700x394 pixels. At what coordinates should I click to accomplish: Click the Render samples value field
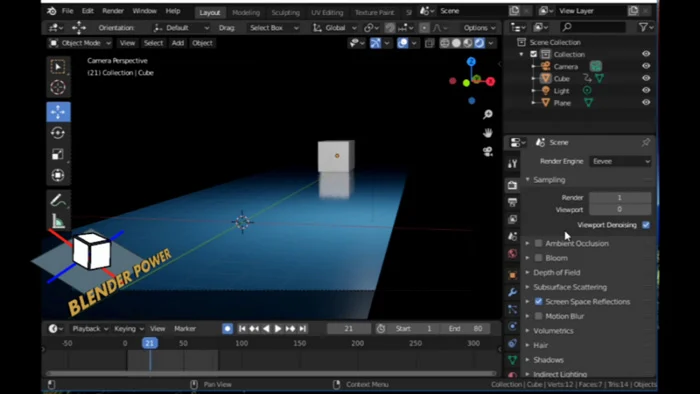pyautogui.click(x=620, y=197)
